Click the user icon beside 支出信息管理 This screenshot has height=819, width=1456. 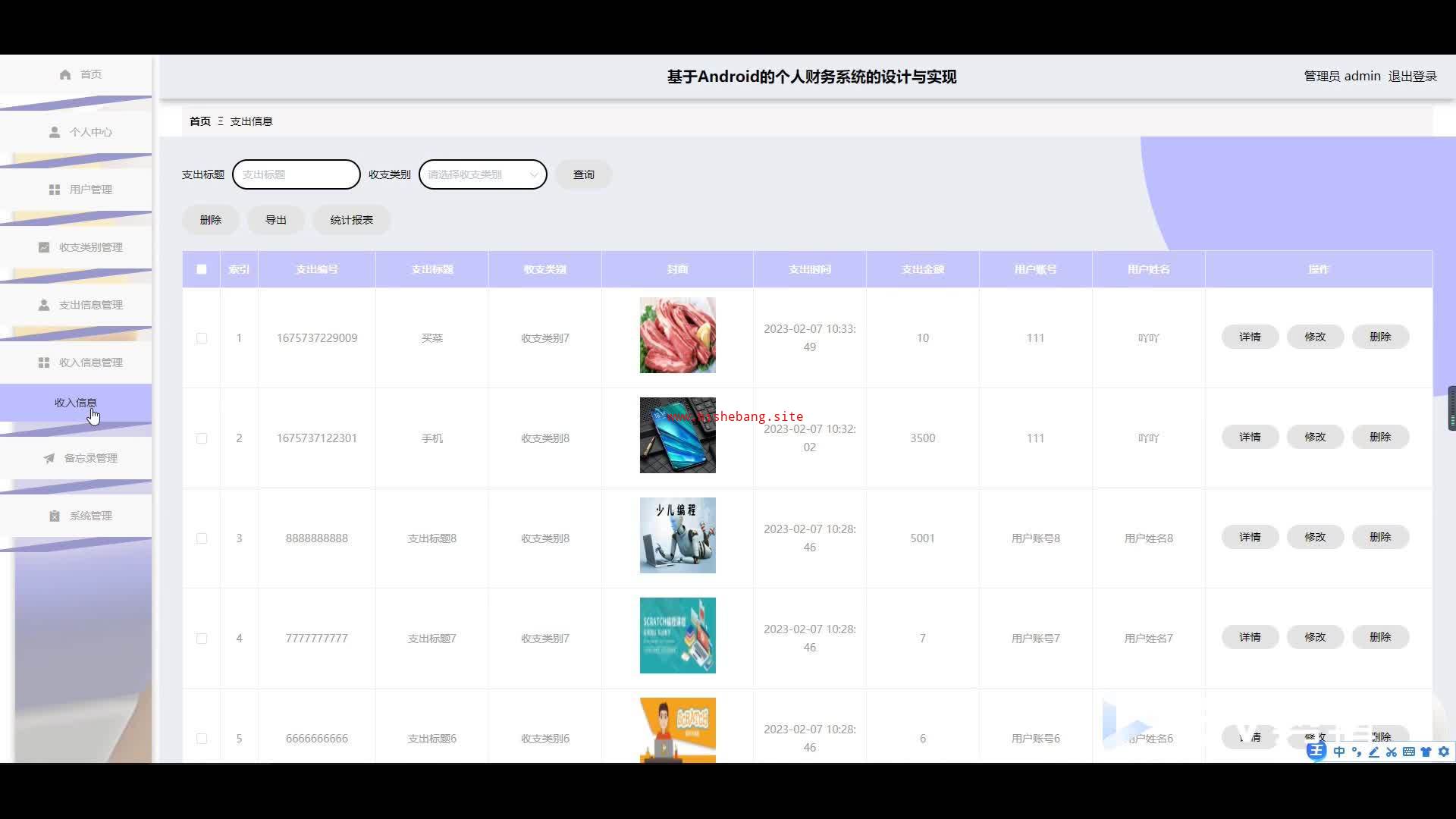click(x=44, y=305)
